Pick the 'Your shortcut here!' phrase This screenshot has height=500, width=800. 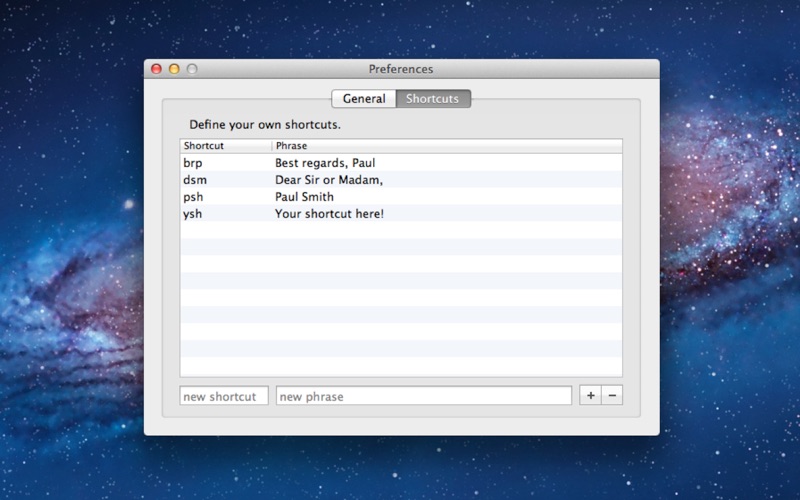click(x=329, y=214)
